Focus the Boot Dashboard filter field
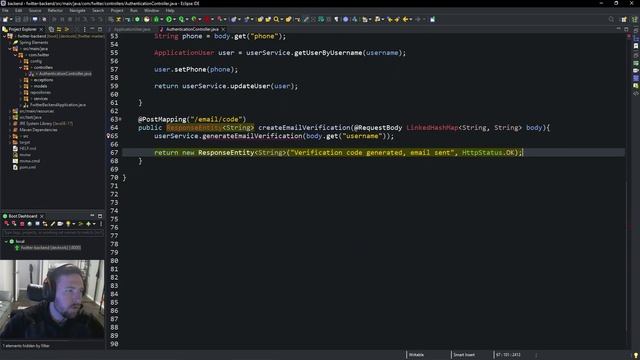 coord(53,233)
